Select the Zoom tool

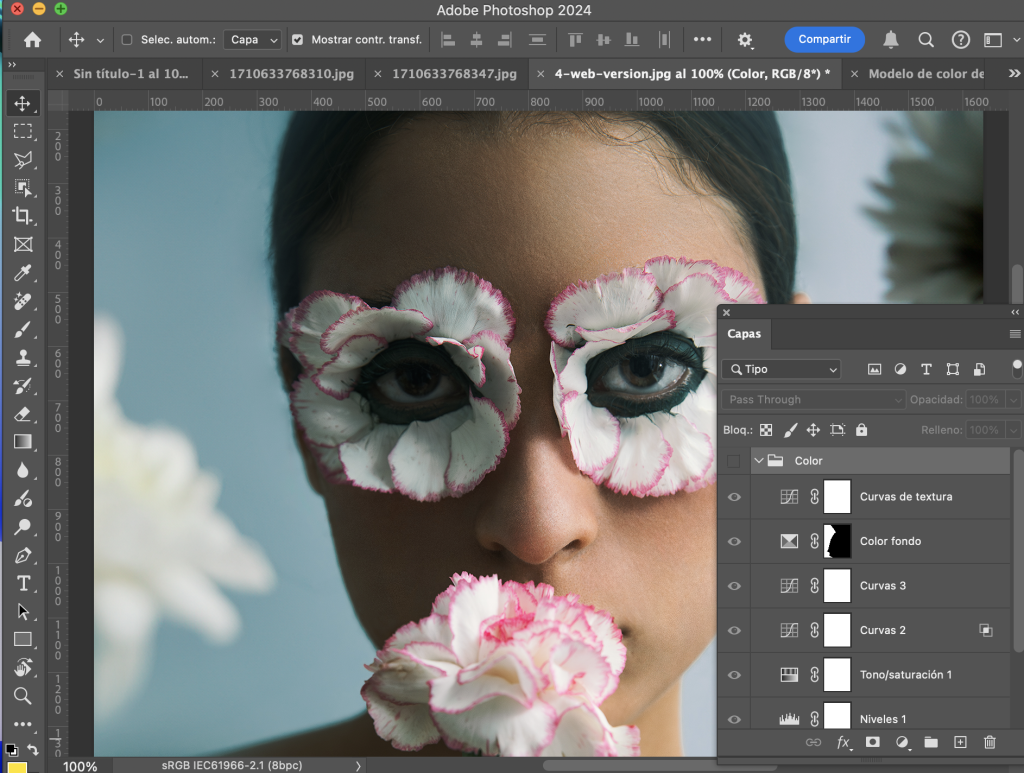pyautogui.click(x=22, y=696)
